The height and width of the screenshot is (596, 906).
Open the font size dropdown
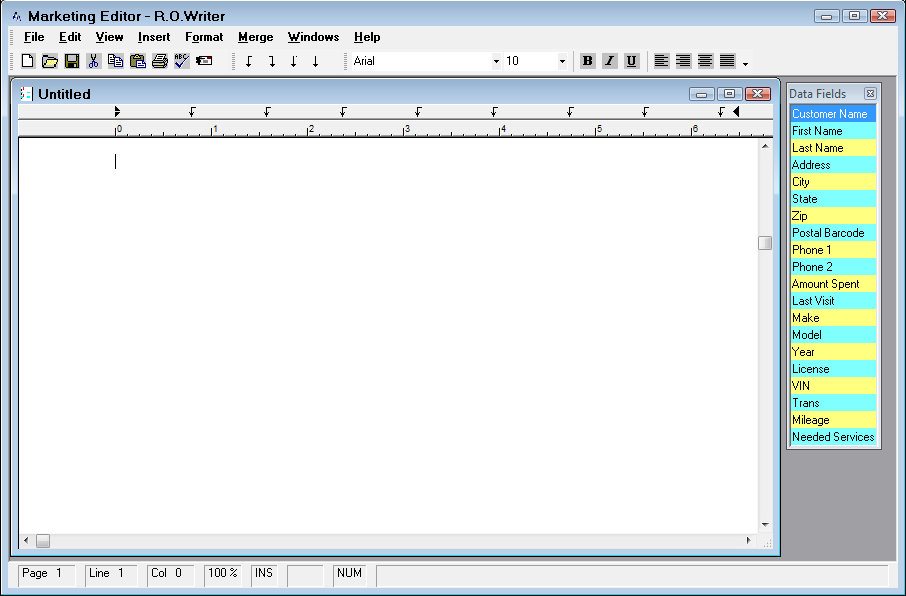click(x=561, y=60)
